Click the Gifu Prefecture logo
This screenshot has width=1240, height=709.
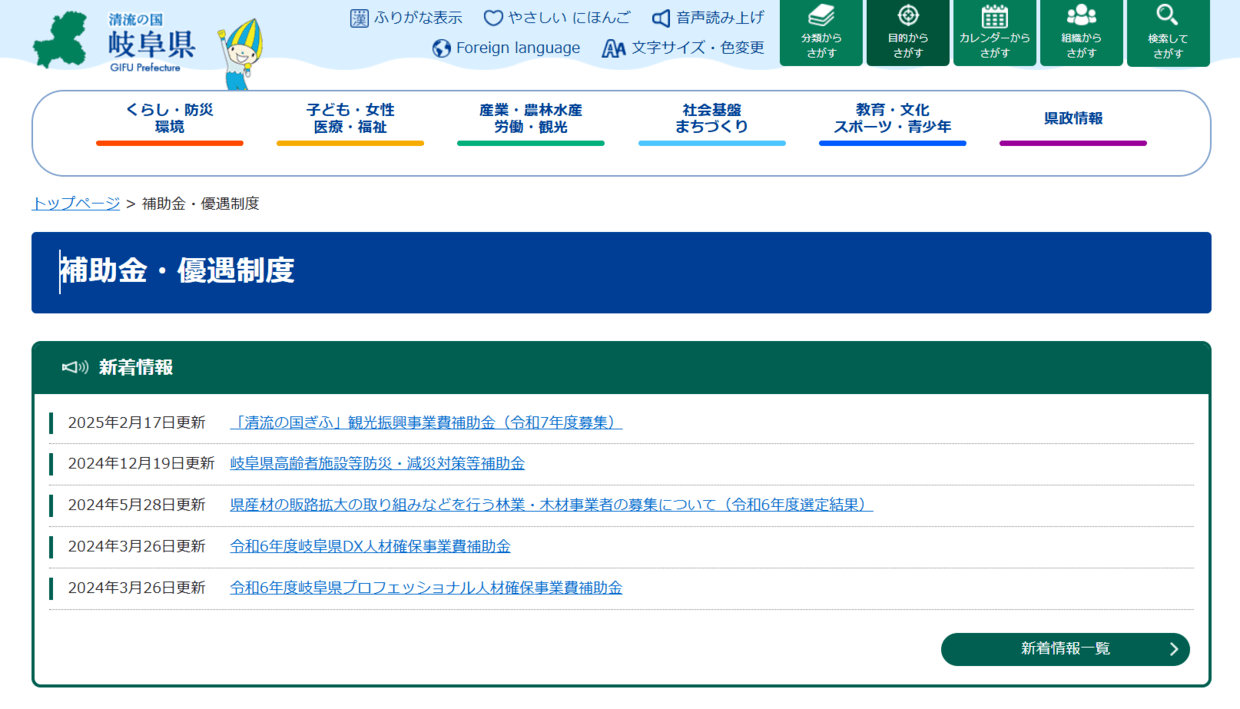point(113,42)
